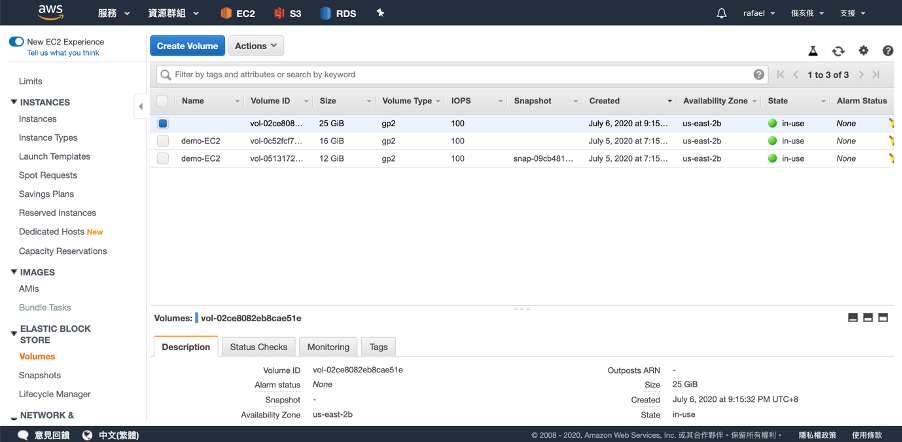Open 意見回饋 feedback link
Image resolution: width=902 pixels, height=442 pixels.
[52, 435]
